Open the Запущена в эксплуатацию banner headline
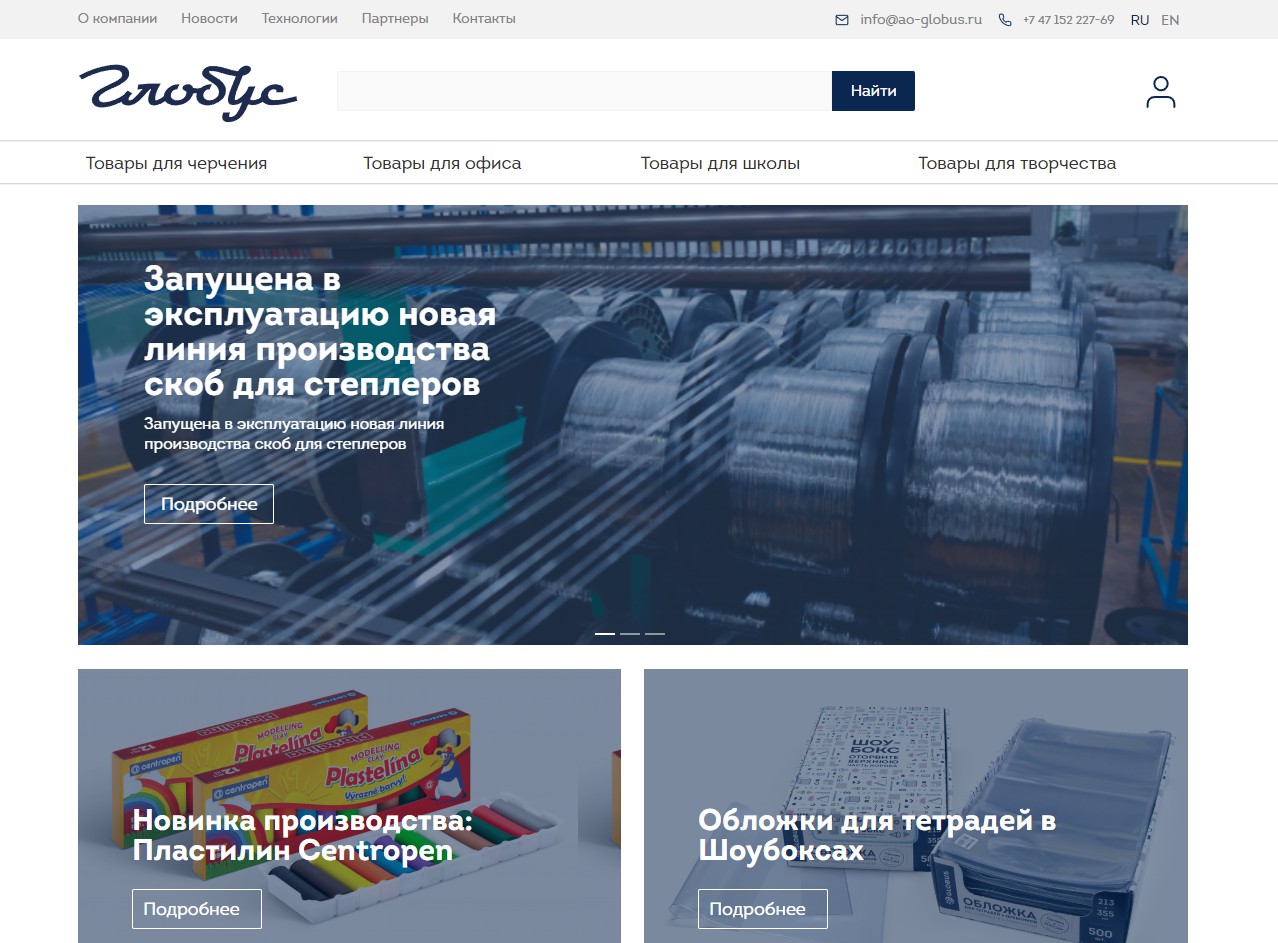Viewport: 1278px width, 943px height. (320, 332)
